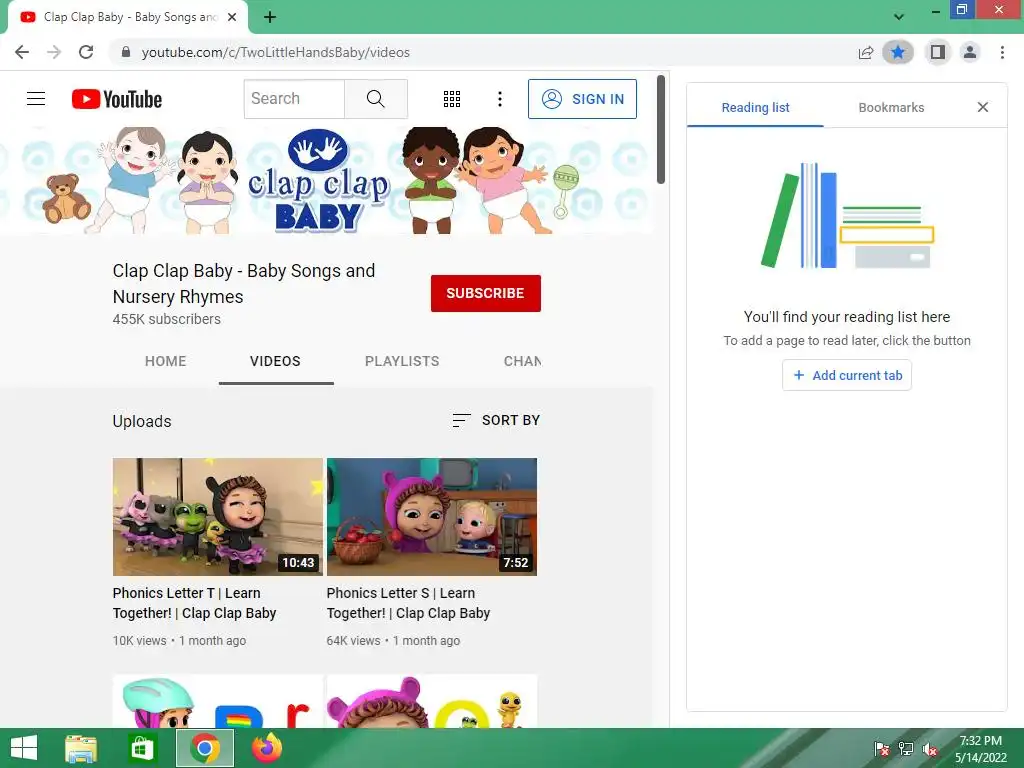Image resolution: width=1024 pixels, height=768 pixels.
Task: Click the Chrome taskbar icon
Action: pyautogui.click(x=205, y=748)
